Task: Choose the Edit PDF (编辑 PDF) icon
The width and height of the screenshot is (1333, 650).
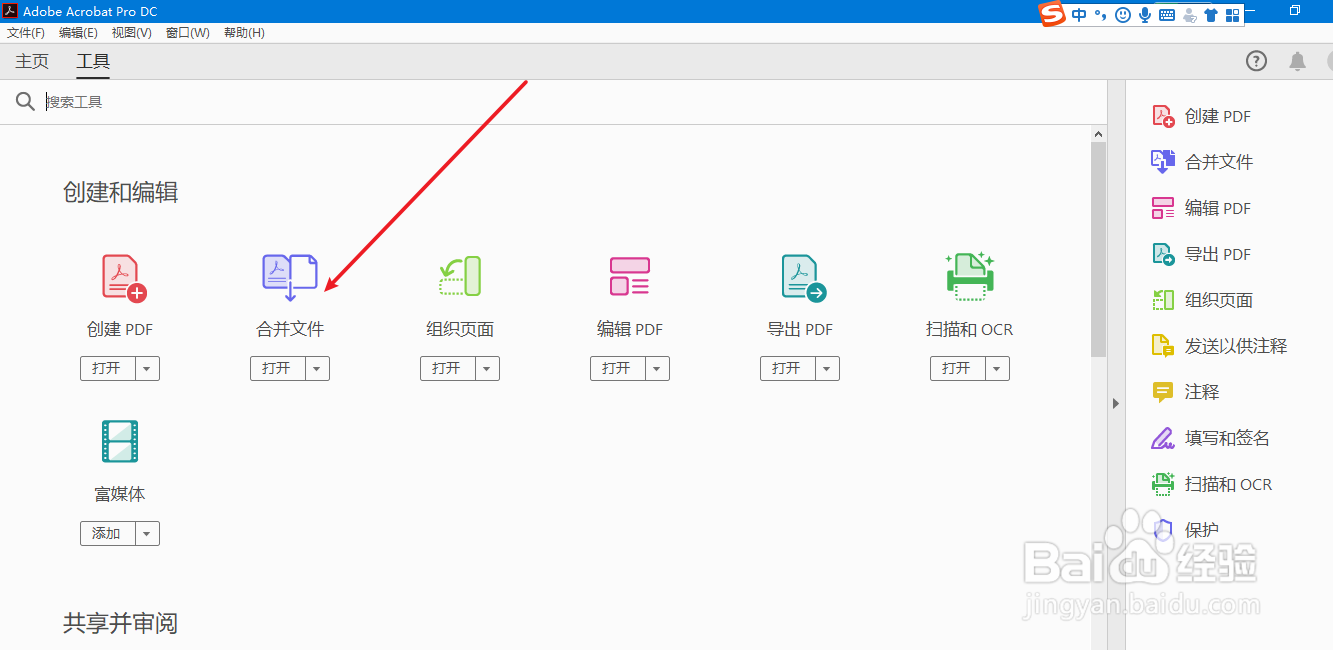Action: [630, 276]
